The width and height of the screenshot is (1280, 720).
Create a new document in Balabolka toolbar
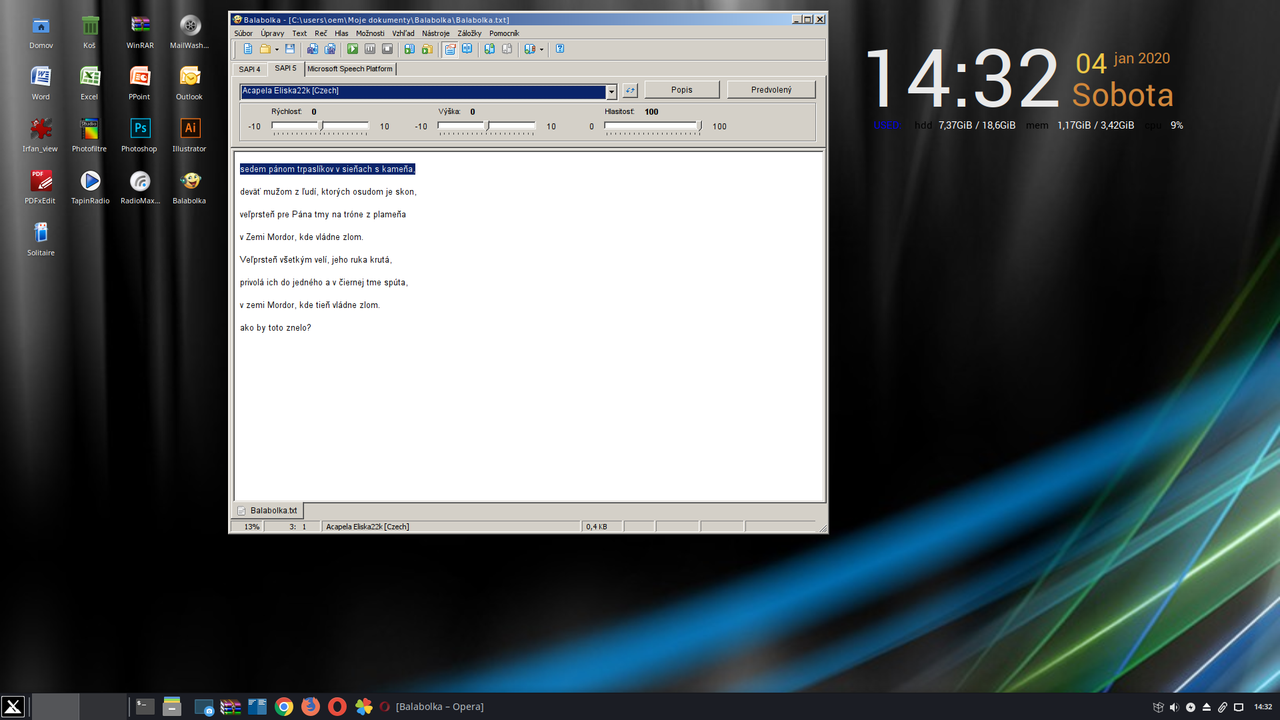(248, 49)
